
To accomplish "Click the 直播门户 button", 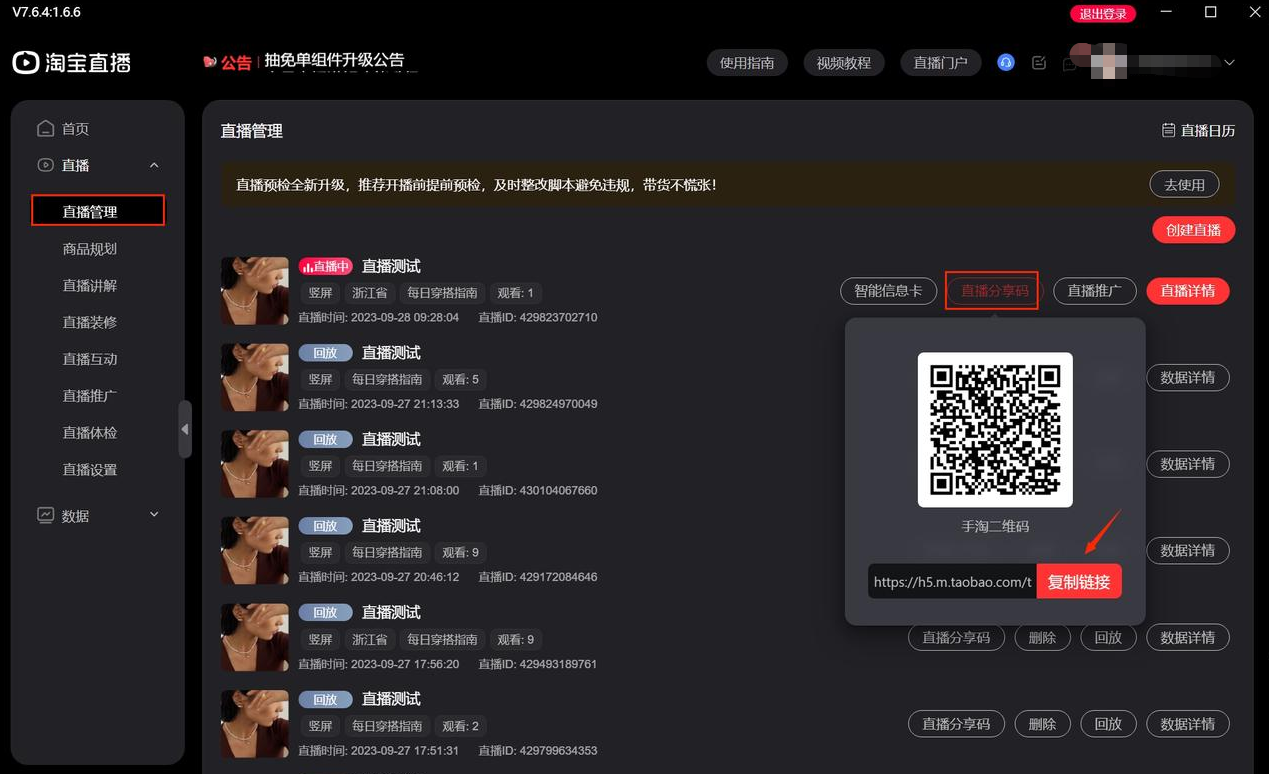I will [x=941, y=62].
